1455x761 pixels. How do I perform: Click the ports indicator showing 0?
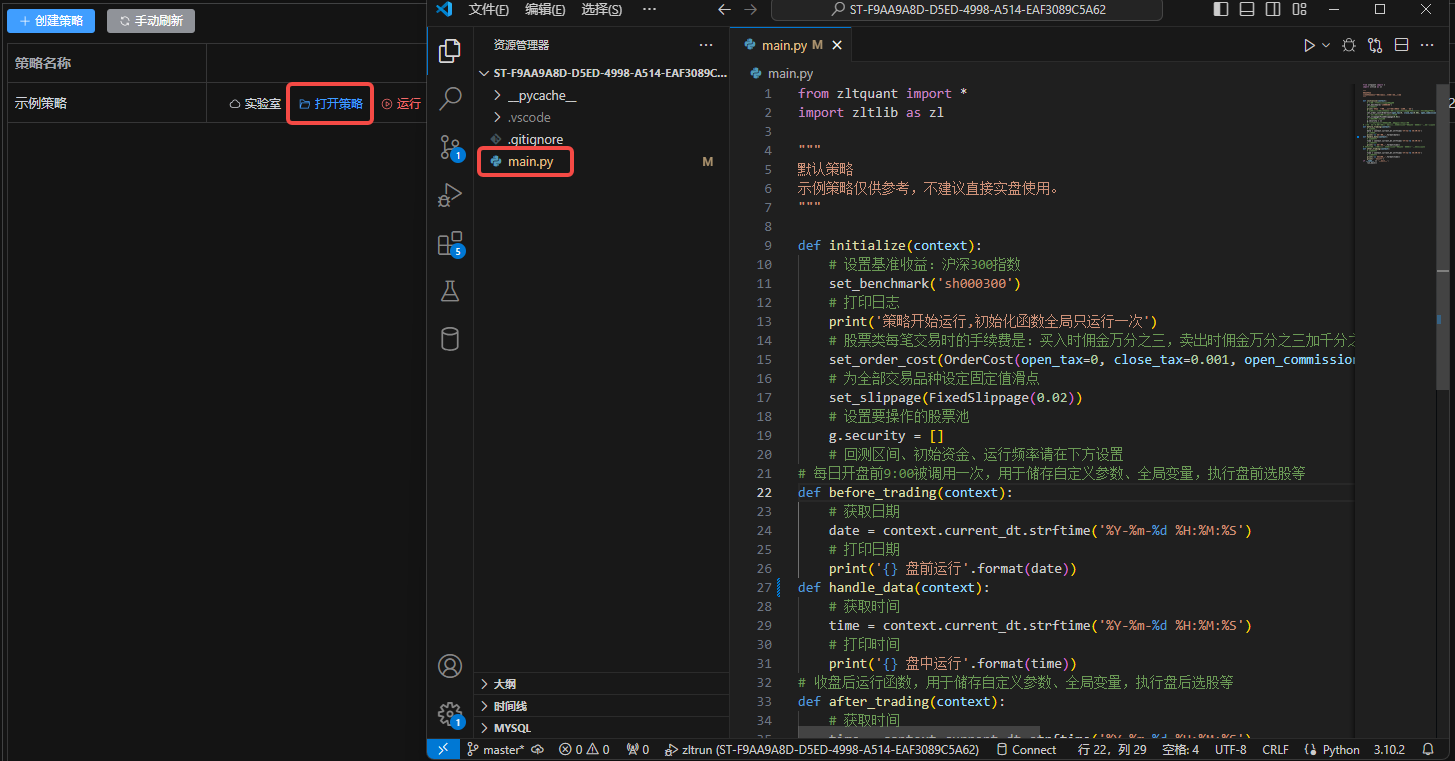(x=638, y=749)
